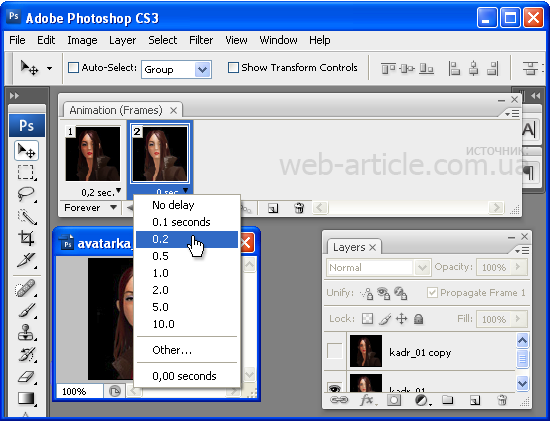Select the Healing Brush tool
The width and height of the screenshot is (550, 422).
(26, 288)
